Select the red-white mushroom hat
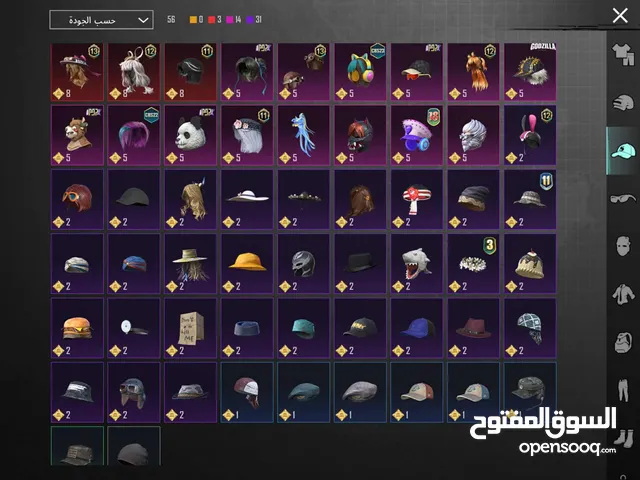 tap(417, 200)
